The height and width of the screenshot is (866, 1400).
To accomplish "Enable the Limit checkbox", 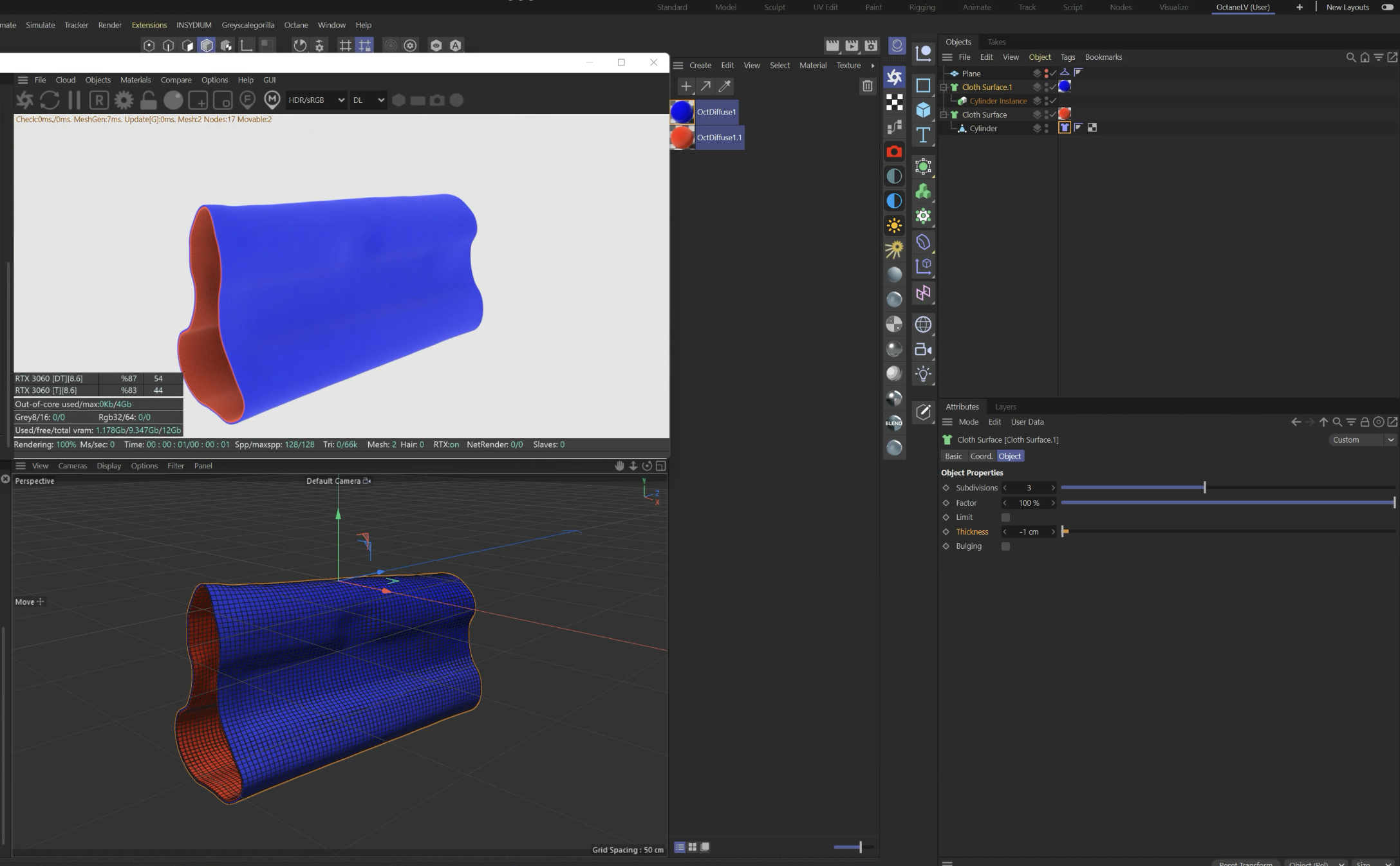I will 1005,517.
